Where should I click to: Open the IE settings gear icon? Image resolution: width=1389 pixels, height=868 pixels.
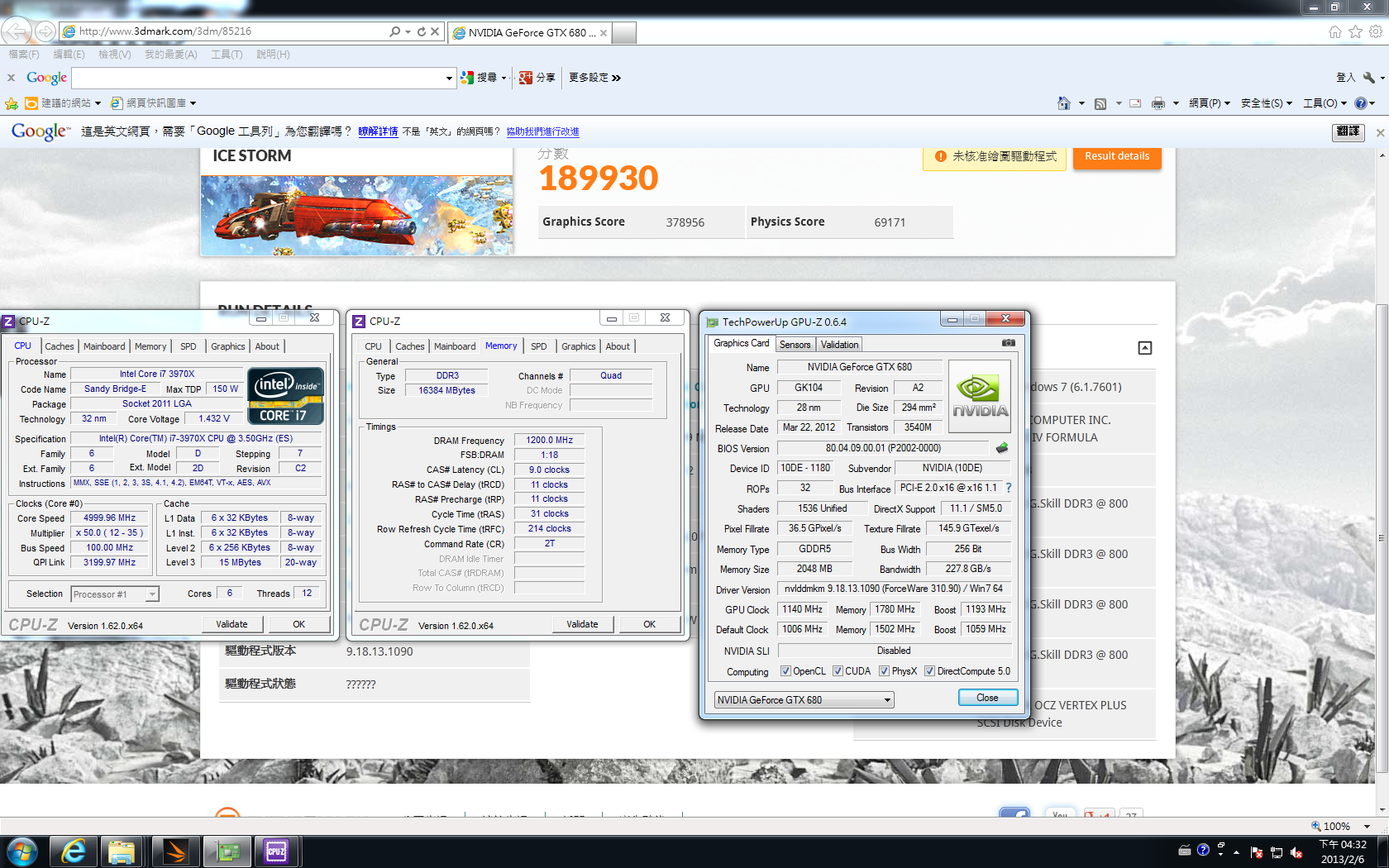pyautogui.click(x=1376, y=31)
